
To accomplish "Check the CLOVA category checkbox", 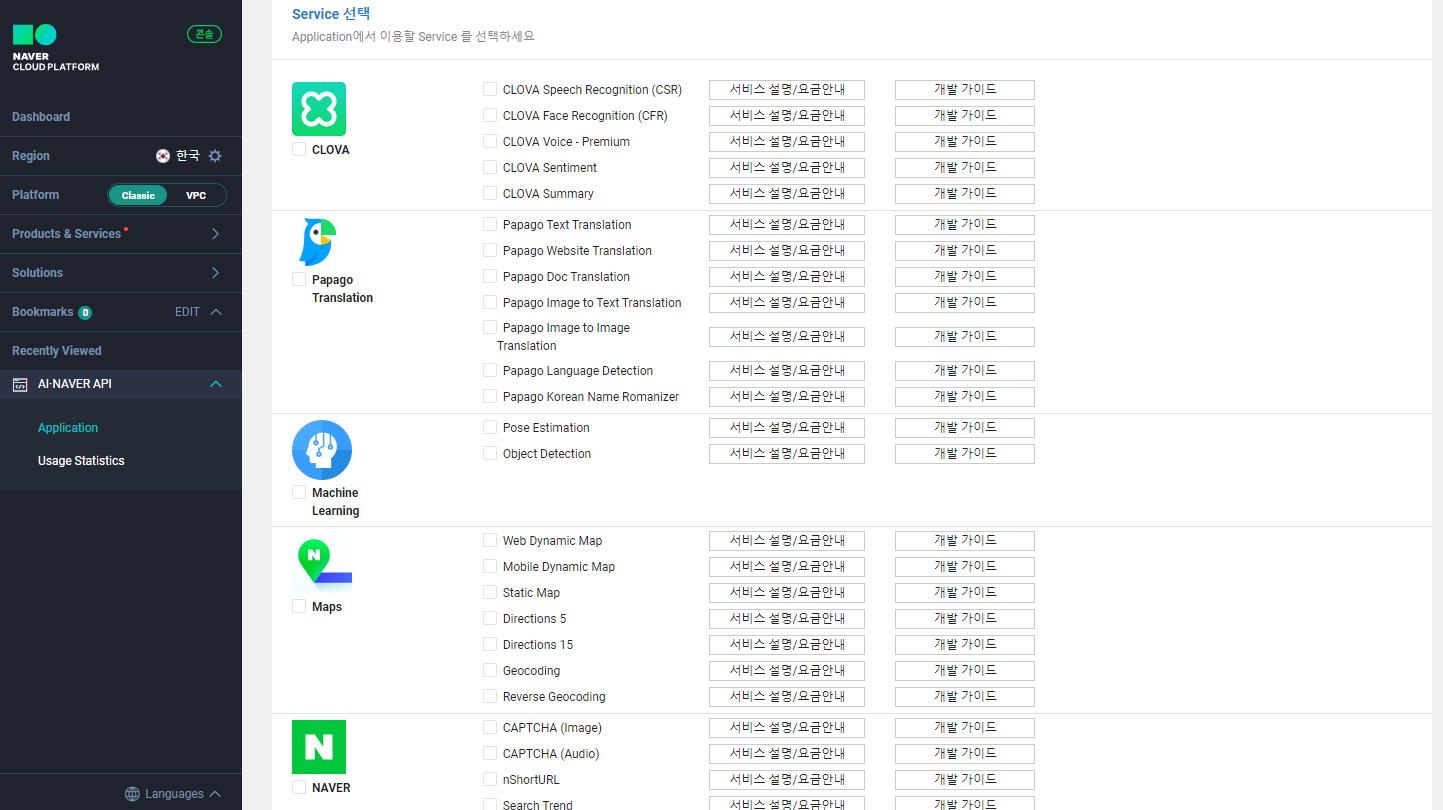I will point(299,149).
